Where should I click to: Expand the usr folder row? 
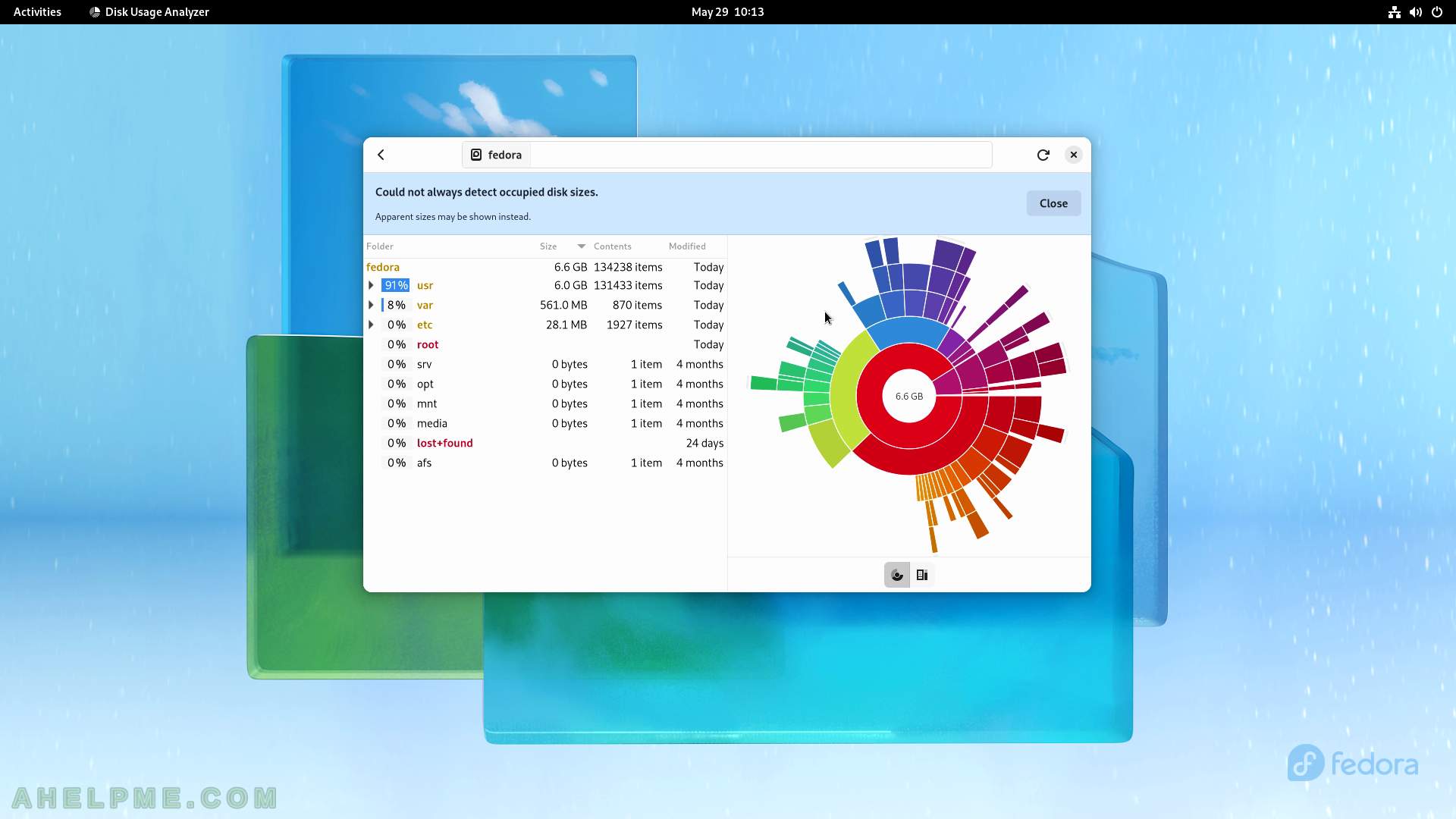pyautogui.click(x=371, y=285)
